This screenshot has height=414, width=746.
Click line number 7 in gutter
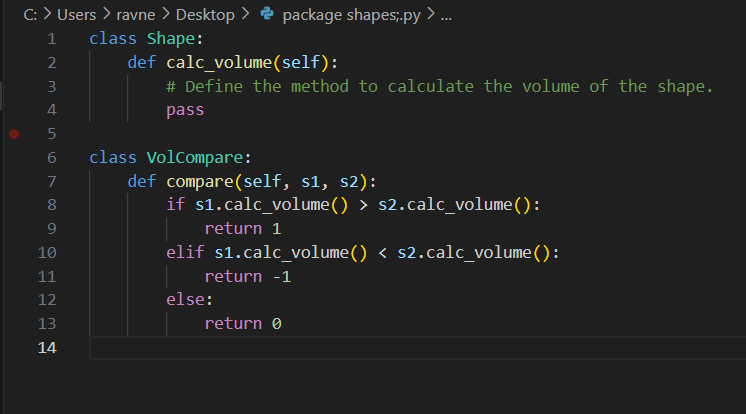click(x=52, y=181)
